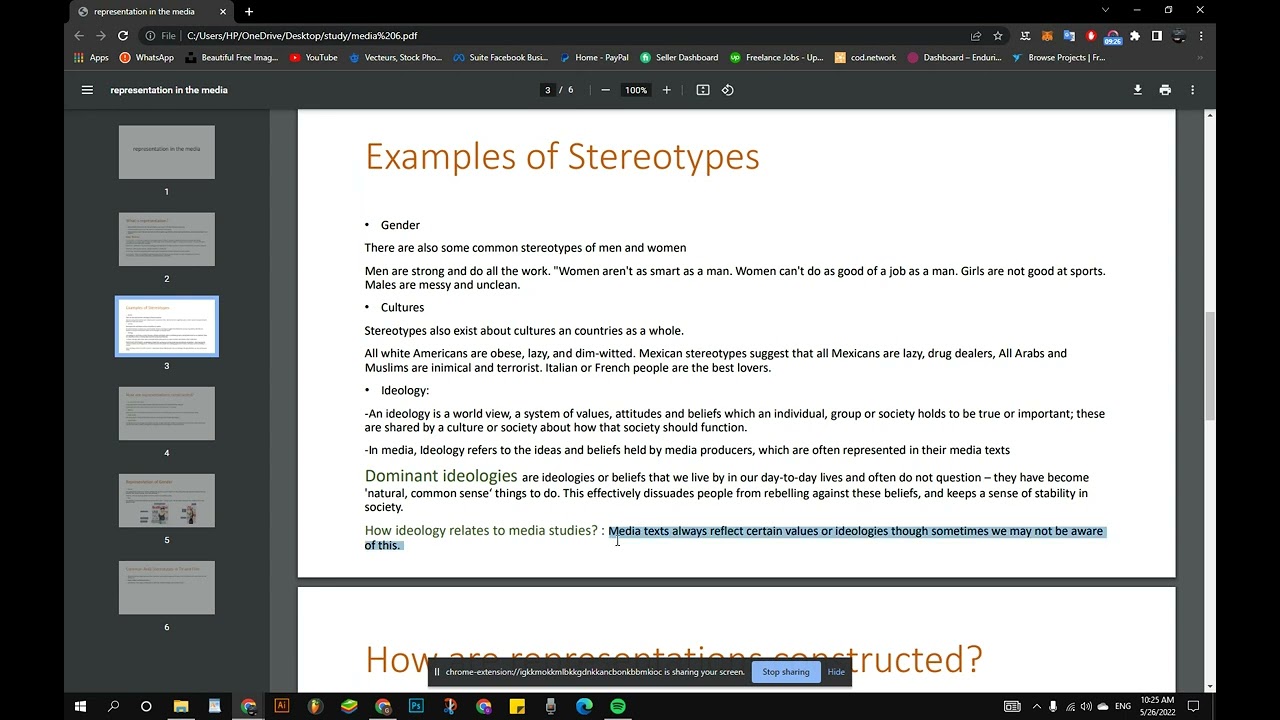This screenshot has height=720, width=1280.
Task: Open BlueStacks from the taskbar
Action: click(349, 706)
